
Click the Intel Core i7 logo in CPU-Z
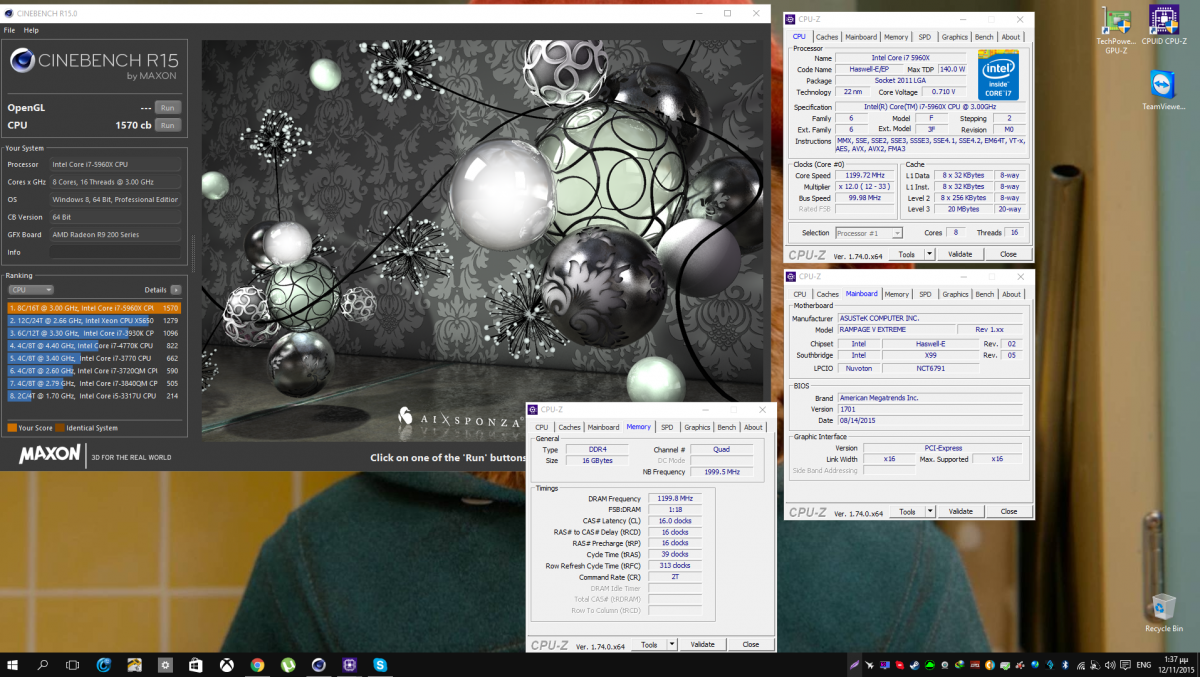[x=999, y=76]
